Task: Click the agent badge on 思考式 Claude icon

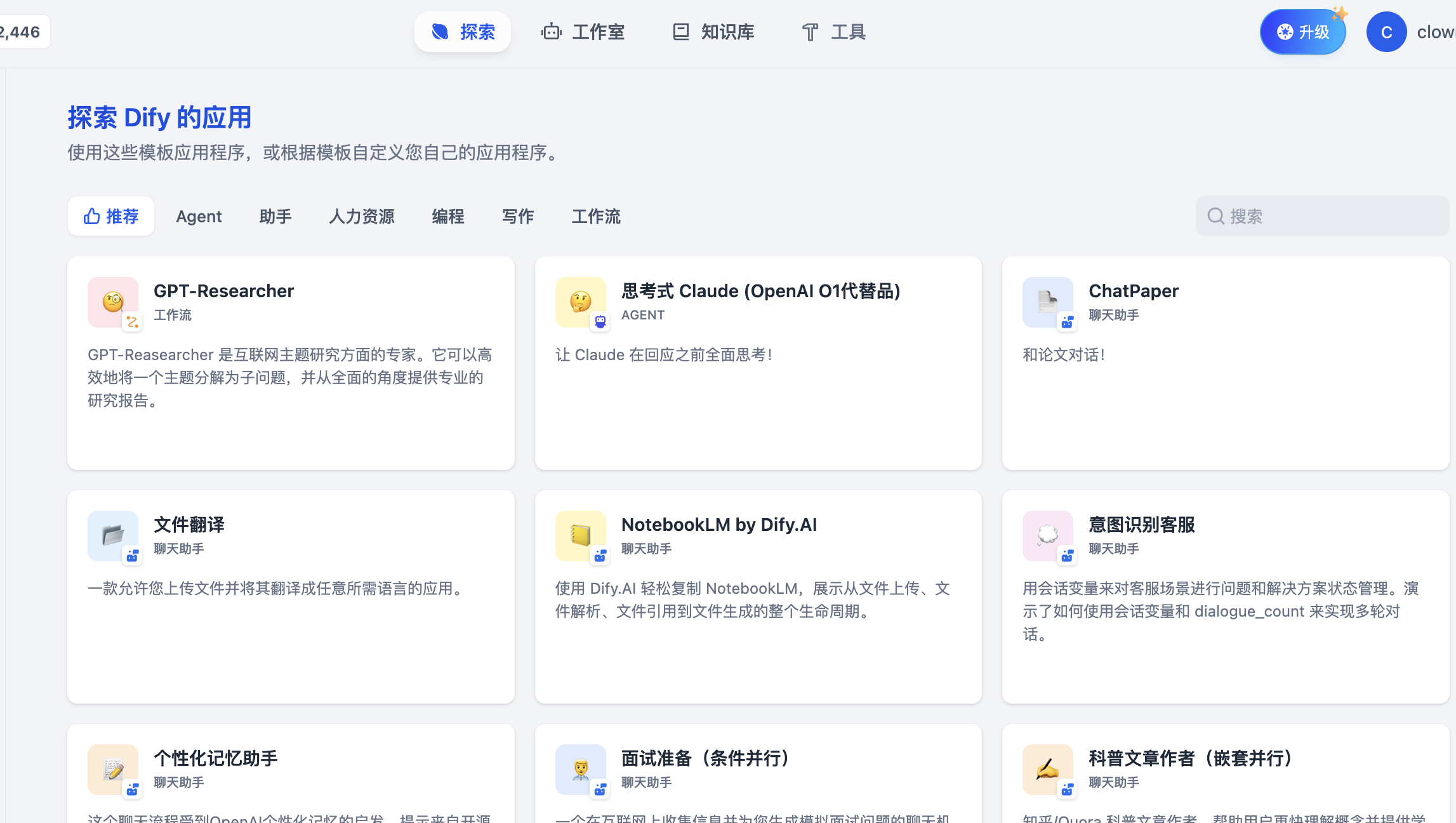Action: 600,322
